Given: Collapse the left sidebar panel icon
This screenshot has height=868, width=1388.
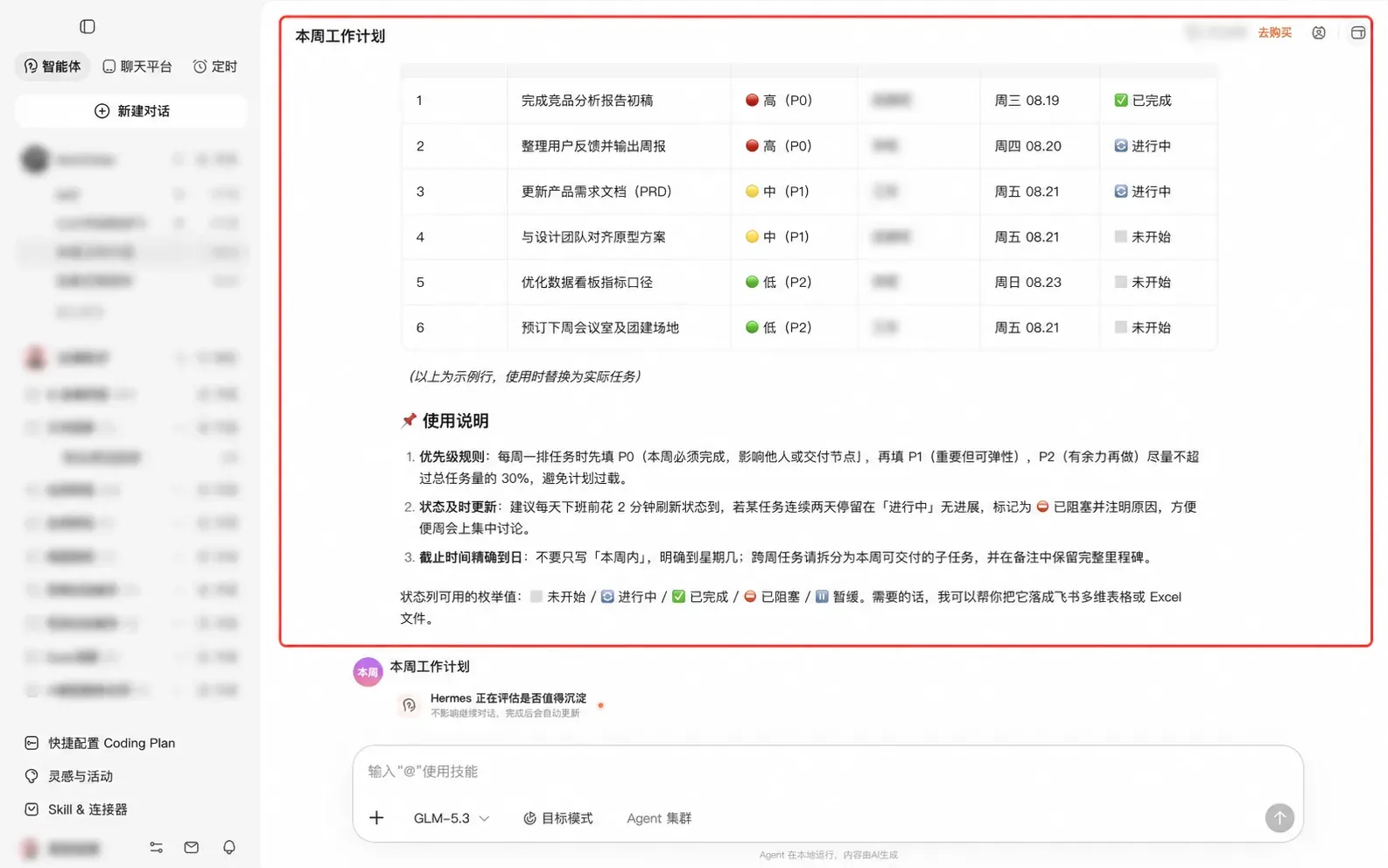Looking at the screenshot, I should point(88,26).
